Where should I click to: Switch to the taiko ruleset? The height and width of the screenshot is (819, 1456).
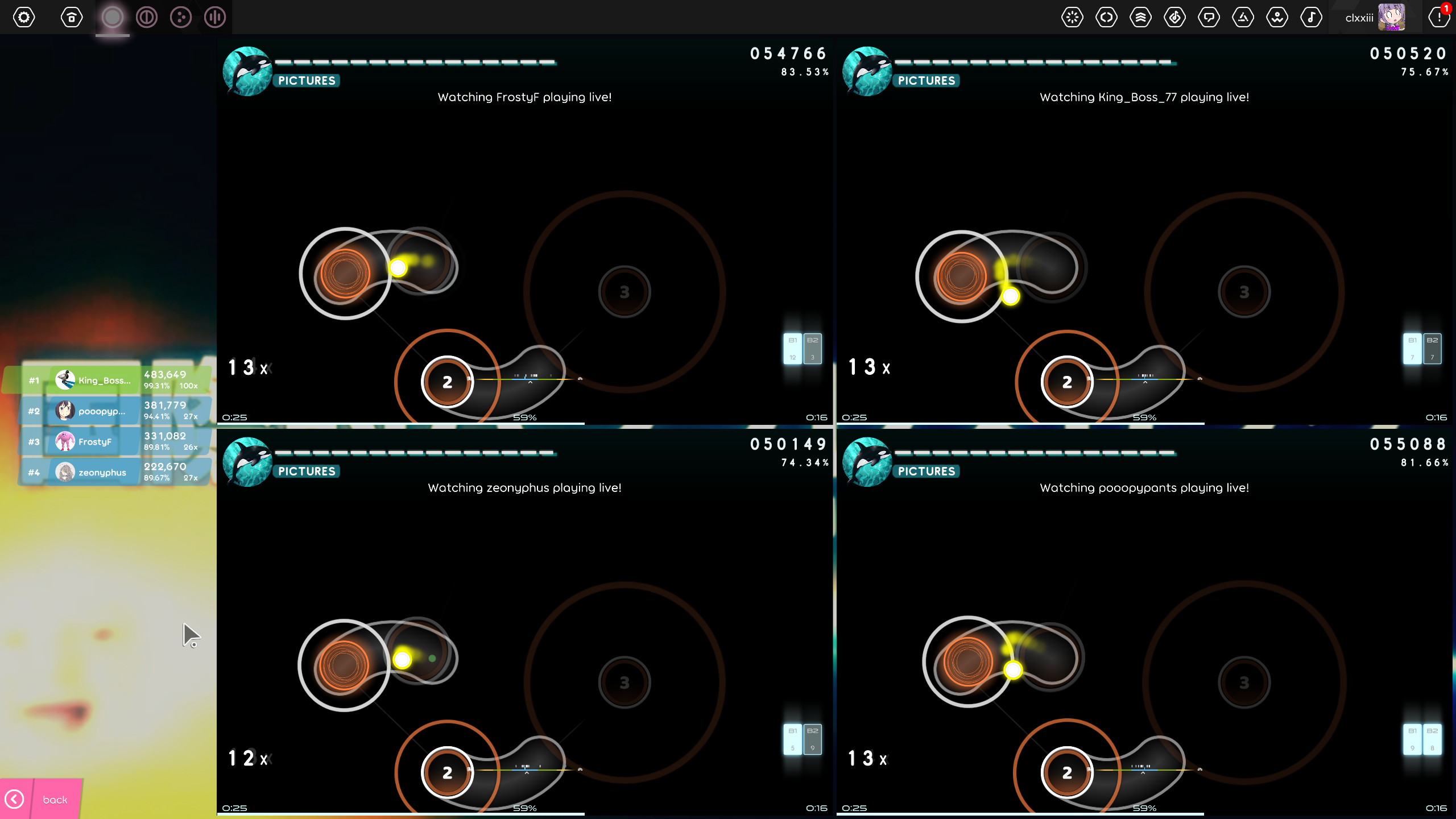click(x=147, y=17)
